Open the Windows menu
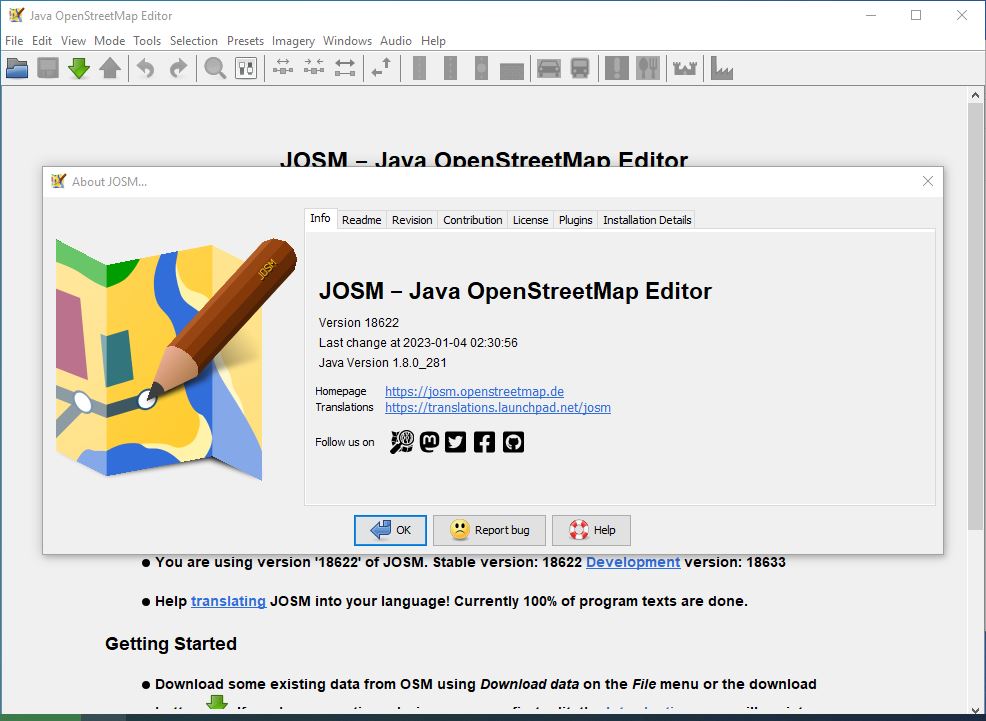The height and width of the screenshot is (721, 986). click(347, 41)
